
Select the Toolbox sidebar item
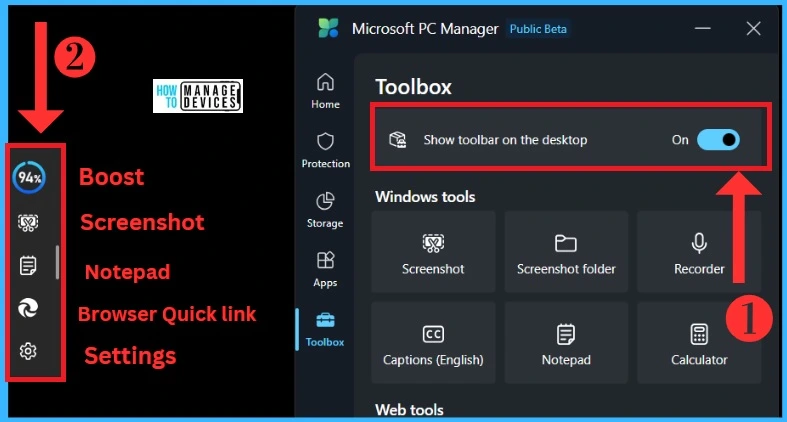tap(325, 329)
